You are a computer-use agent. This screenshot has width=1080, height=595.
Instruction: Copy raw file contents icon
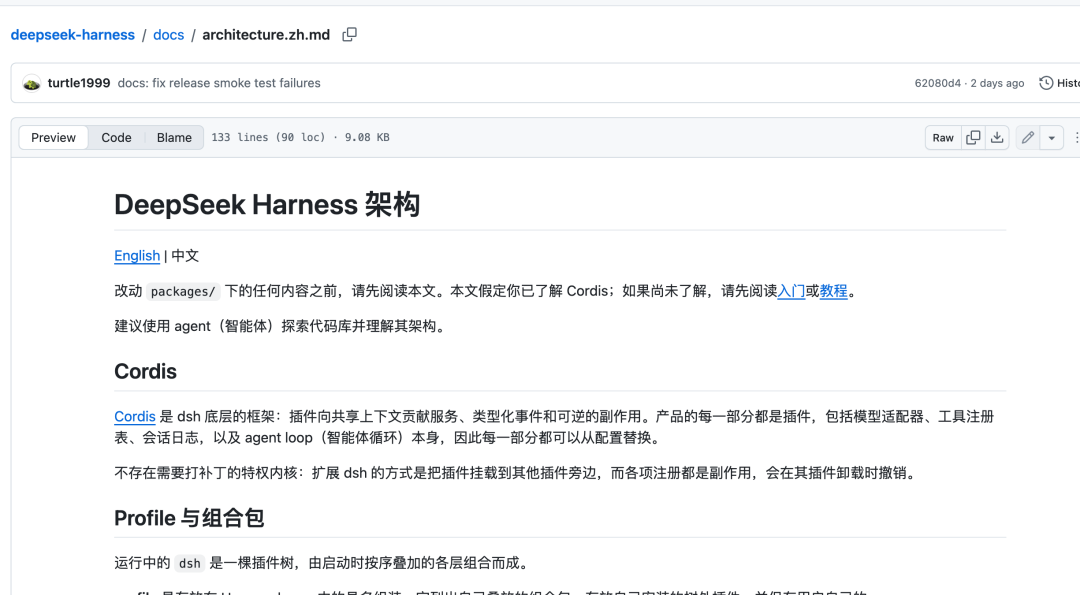click(973, 138)
